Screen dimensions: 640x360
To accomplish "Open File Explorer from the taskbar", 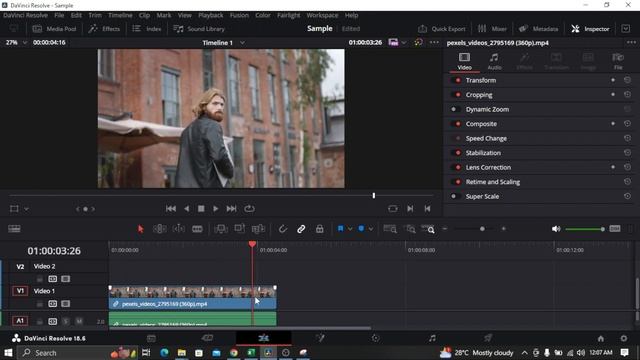I will pyautogui.click(x=182, y=352).
